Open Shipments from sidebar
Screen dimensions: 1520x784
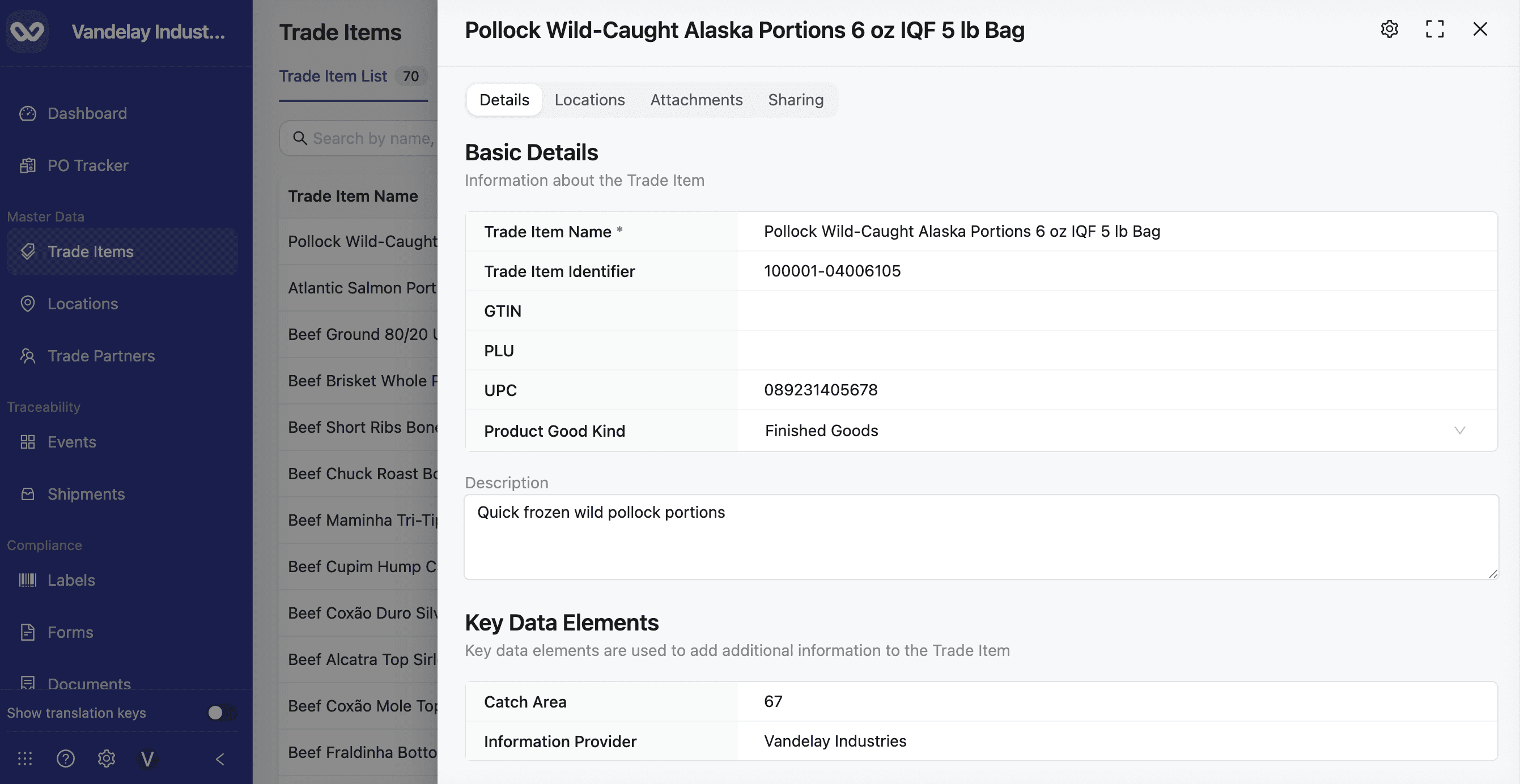click(86, 494)
